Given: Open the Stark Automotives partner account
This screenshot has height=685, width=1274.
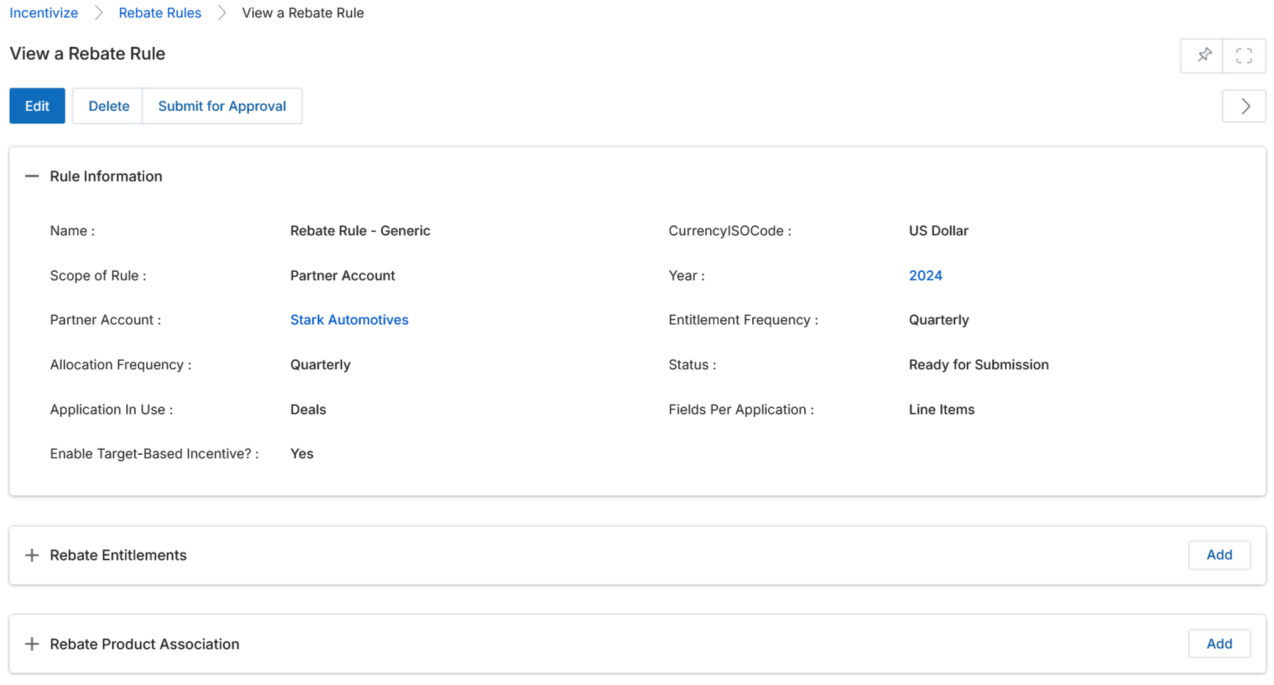Looking at the screenshot, I should pyautogui.click(x=349, y=320).
